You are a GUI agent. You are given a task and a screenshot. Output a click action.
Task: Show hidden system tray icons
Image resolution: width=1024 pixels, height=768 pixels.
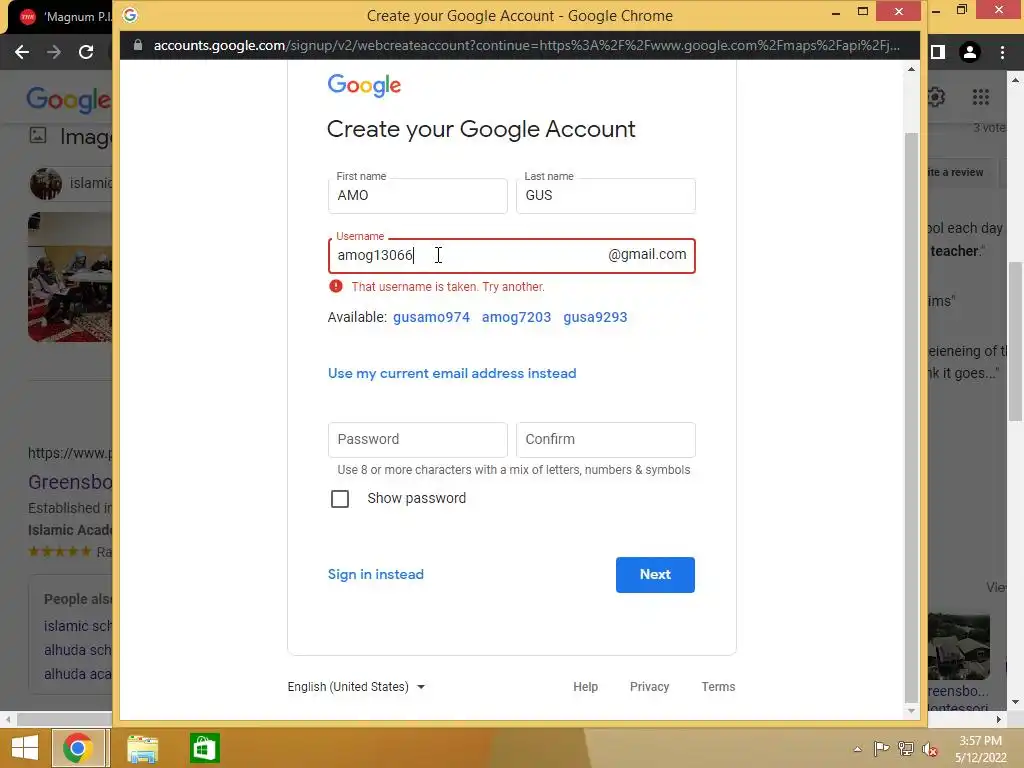tap(857, 749)
